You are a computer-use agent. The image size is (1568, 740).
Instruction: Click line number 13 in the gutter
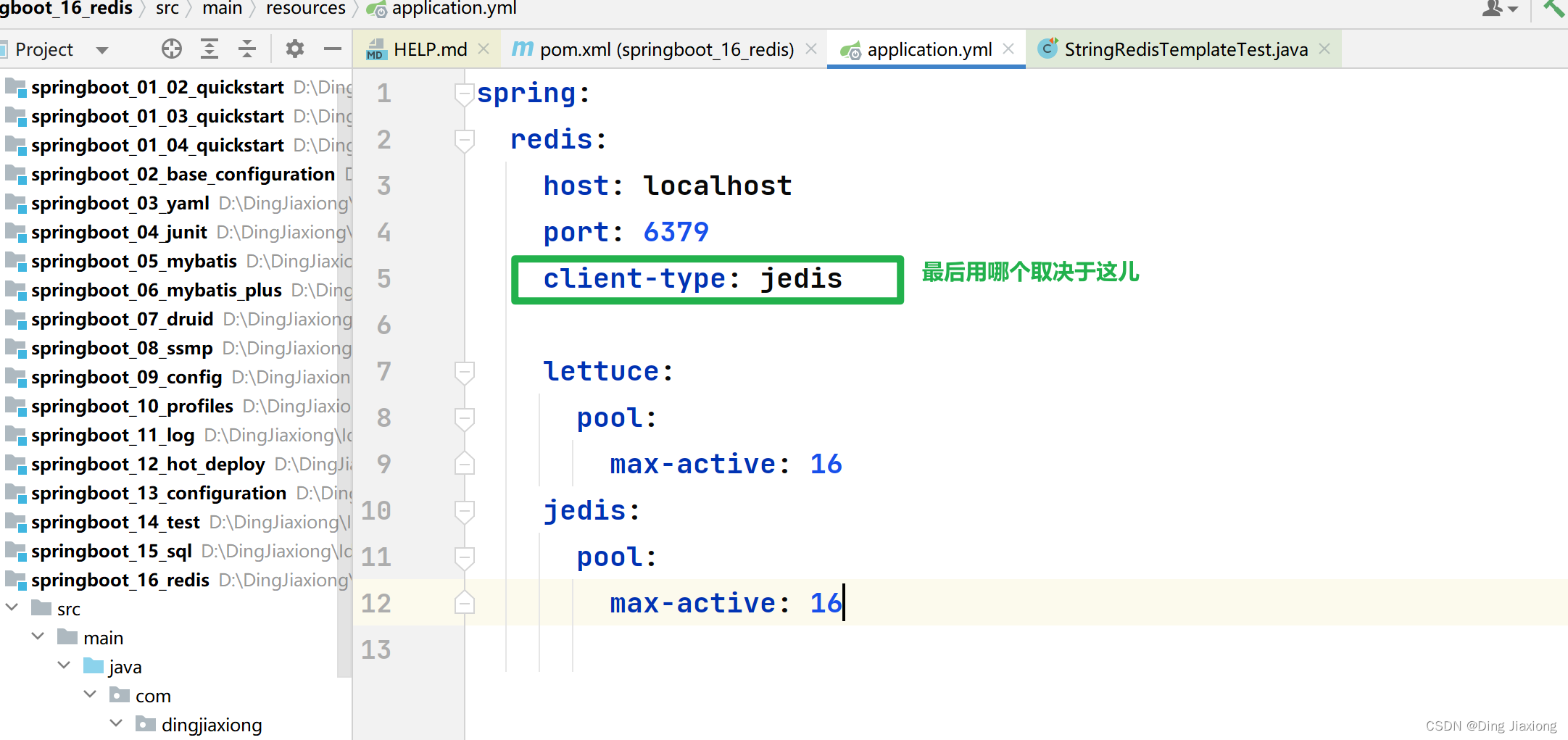(376, 649)
